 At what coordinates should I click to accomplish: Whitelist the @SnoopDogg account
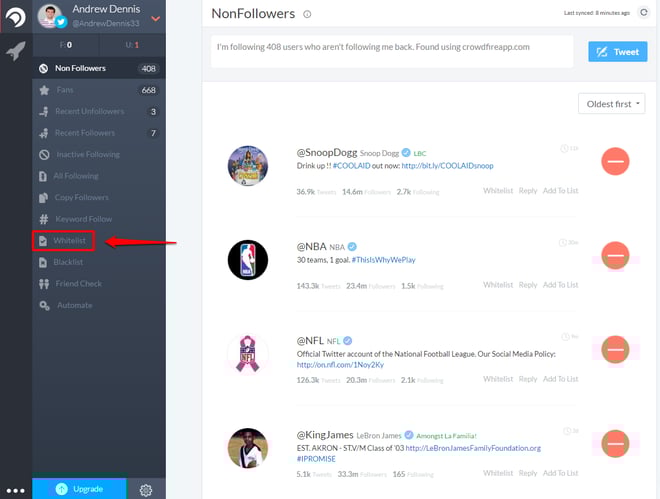pyautogui.click(x=498, y=191)
